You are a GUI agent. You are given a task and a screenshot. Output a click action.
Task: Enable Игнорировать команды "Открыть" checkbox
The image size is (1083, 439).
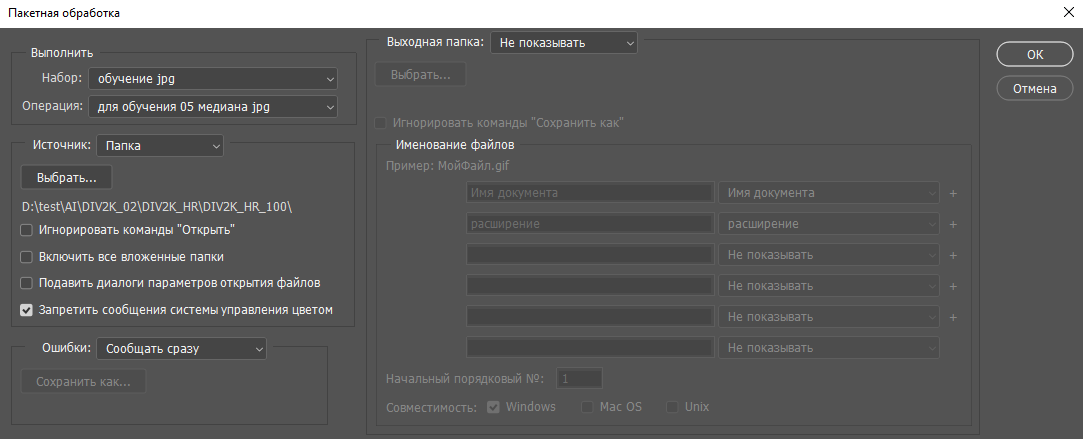pos(27,230)
